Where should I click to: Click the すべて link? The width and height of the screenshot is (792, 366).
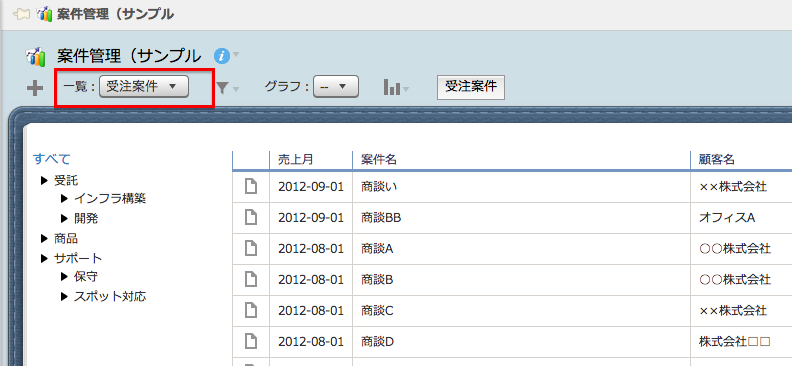tap(52, 159)
